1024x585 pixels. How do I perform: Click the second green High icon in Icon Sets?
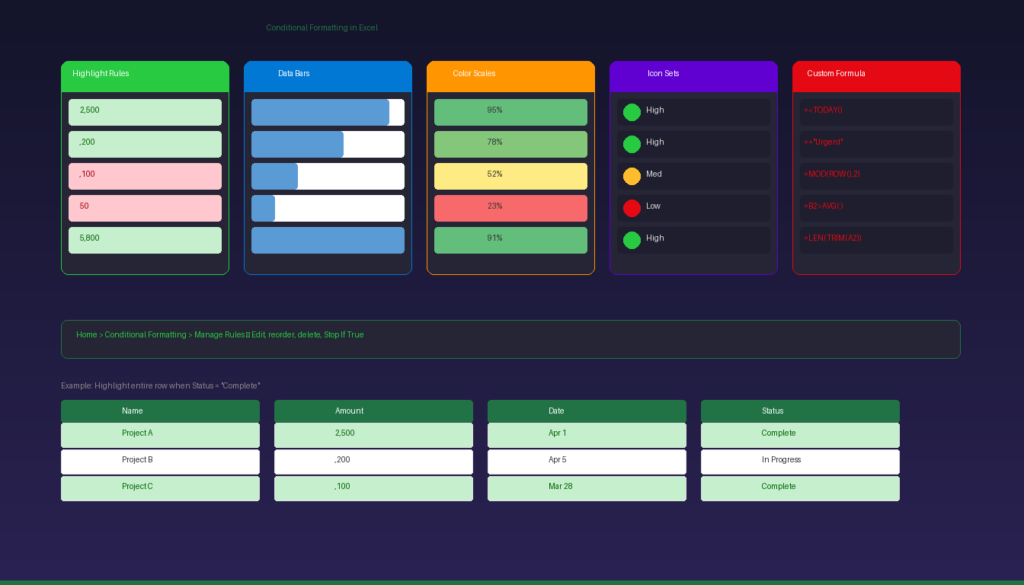[631, 143]
